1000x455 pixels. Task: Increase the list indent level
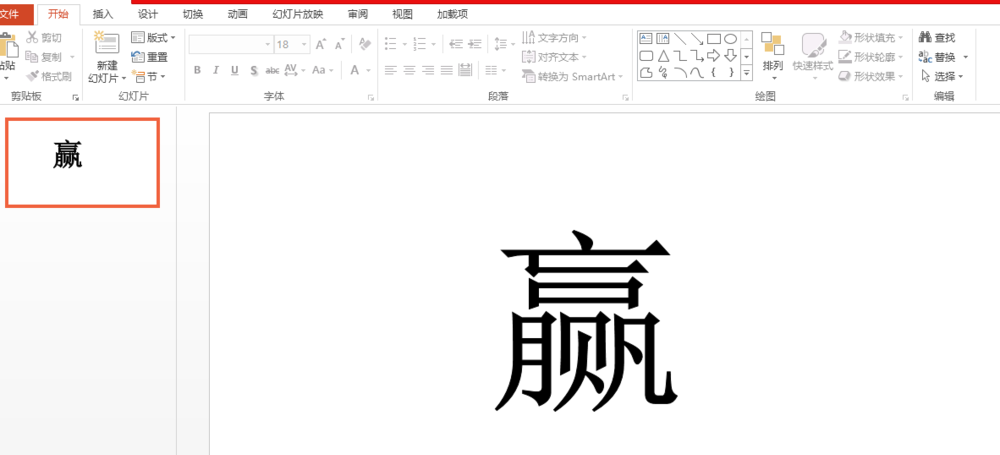474,44
